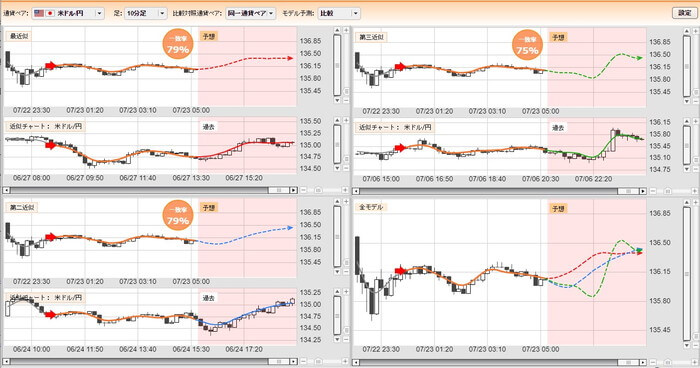700x368 pixels.
Task: Click 過去 label in 07/06 similar chart
Action: click(558, 128)
